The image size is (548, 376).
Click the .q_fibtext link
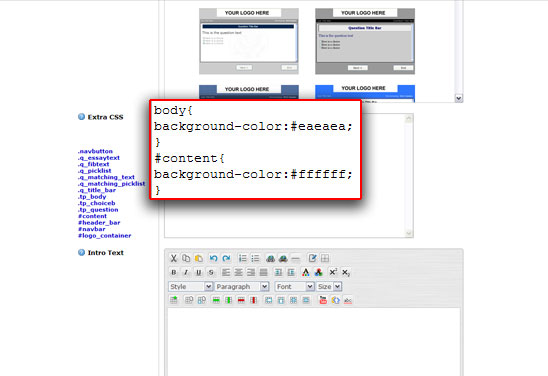pos(93,164)
